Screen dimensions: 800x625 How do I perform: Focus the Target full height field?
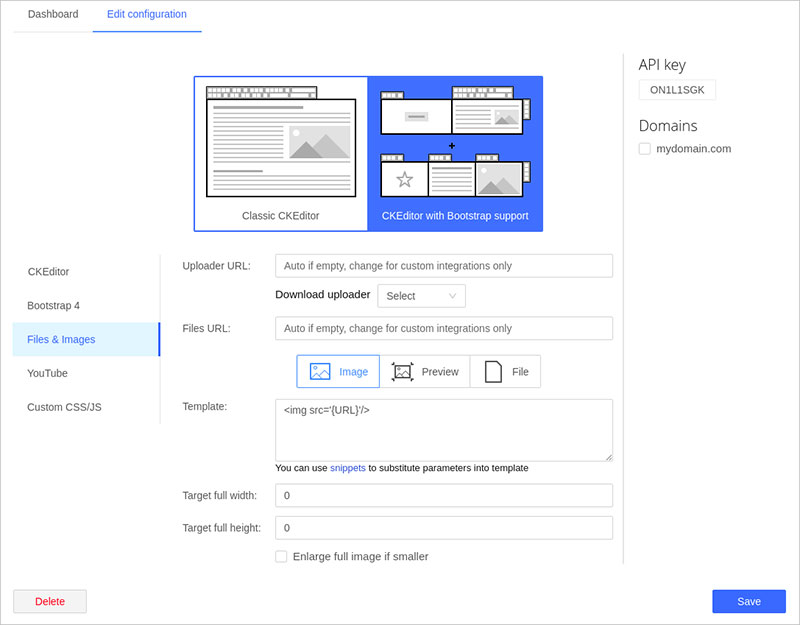pyautogui.click(x=444, y=528)
